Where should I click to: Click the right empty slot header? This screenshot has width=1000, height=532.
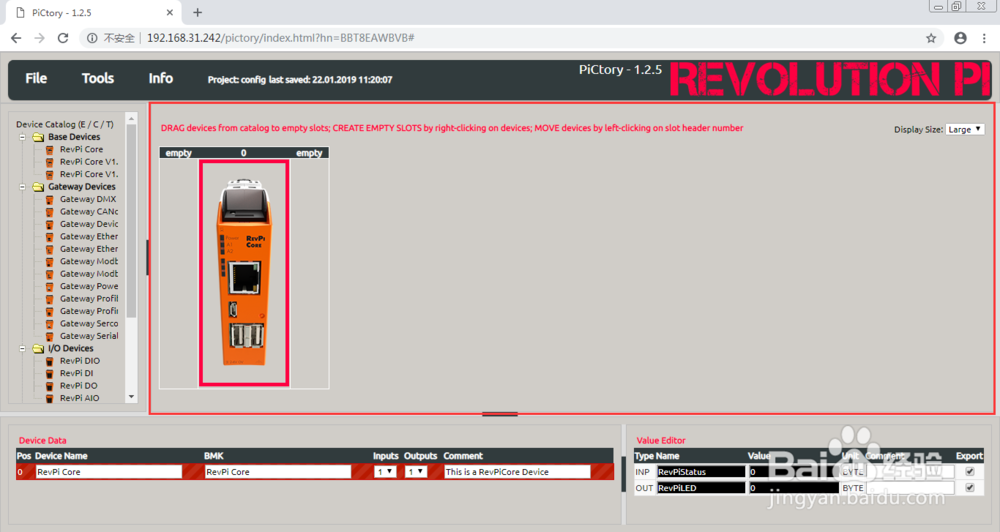pos(309,153)
